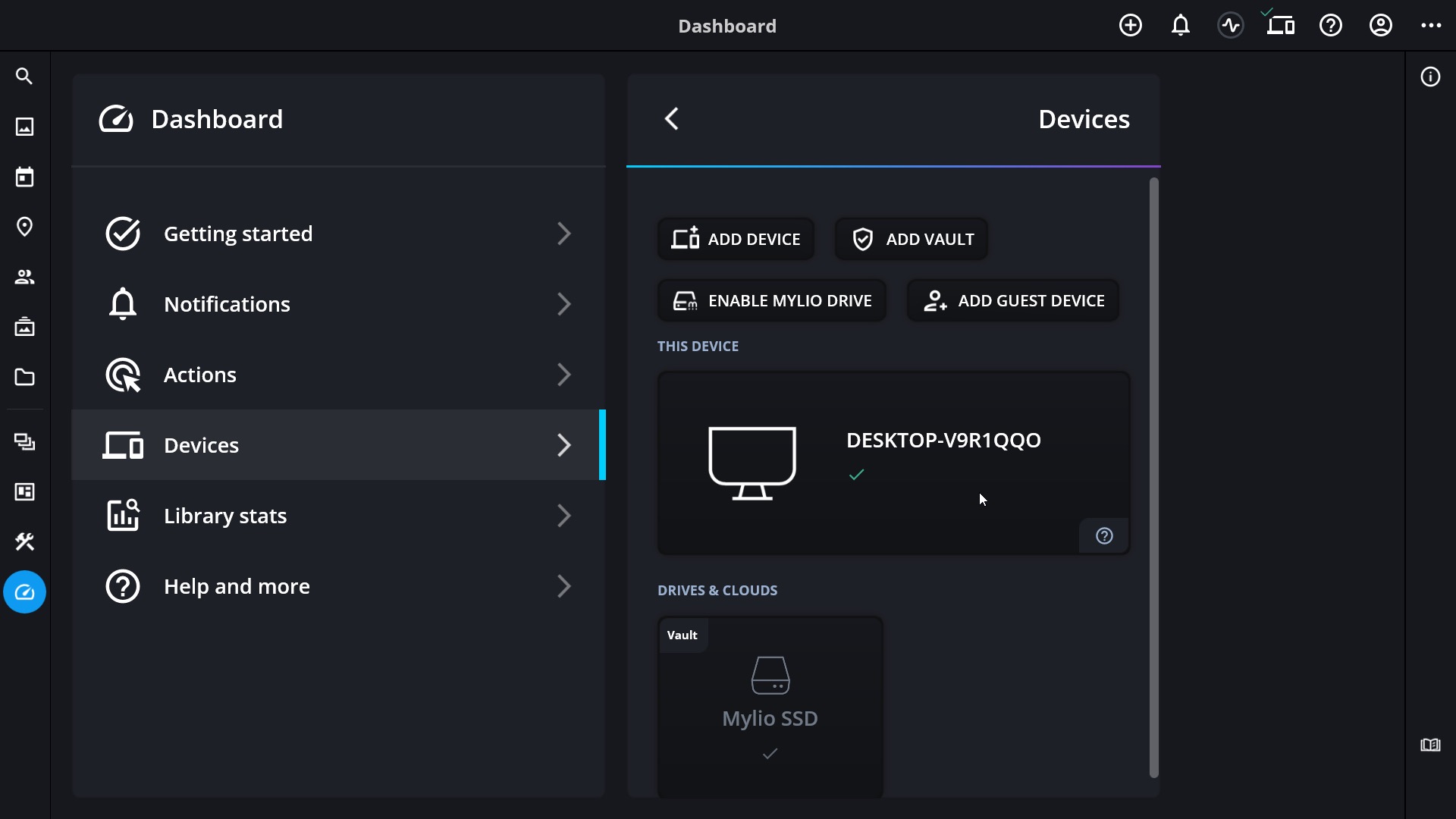Viewport: 1456px width, 819px height.
Task: Open the Calendar view icon in sidebar
Action: pyautogui.click(x=24, y=177)
